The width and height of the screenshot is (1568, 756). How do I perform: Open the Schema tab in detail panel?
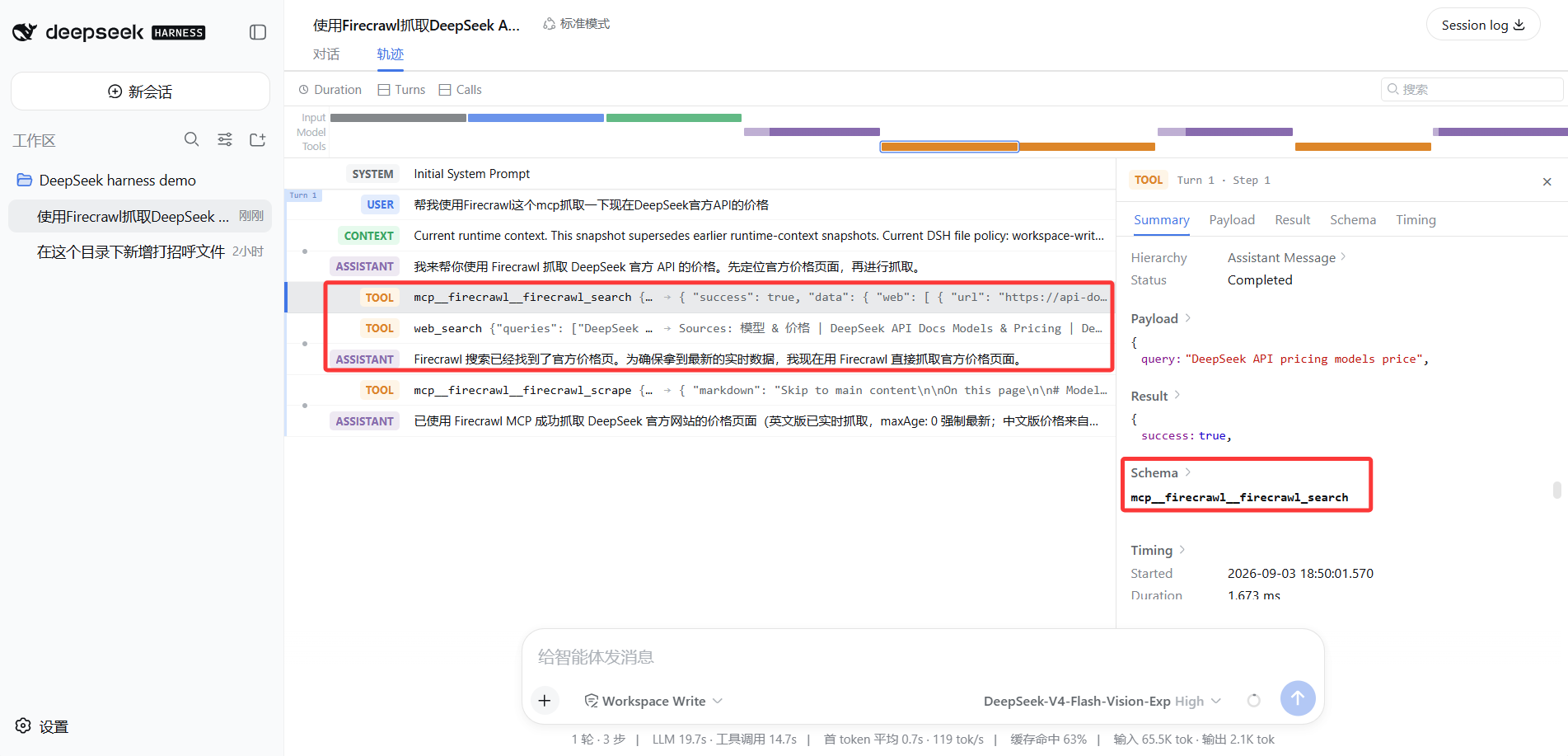pyautogui.click(x=1353, y=220)
